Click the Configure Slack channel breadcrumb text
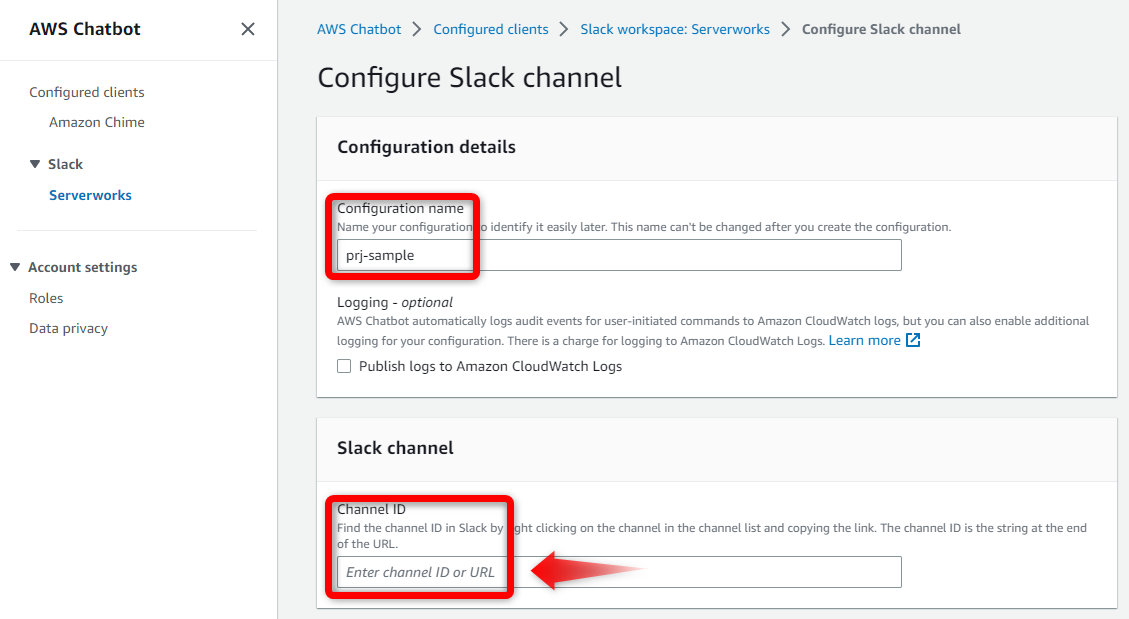This screenshot has width=1129, height=619. pos(881,30)
